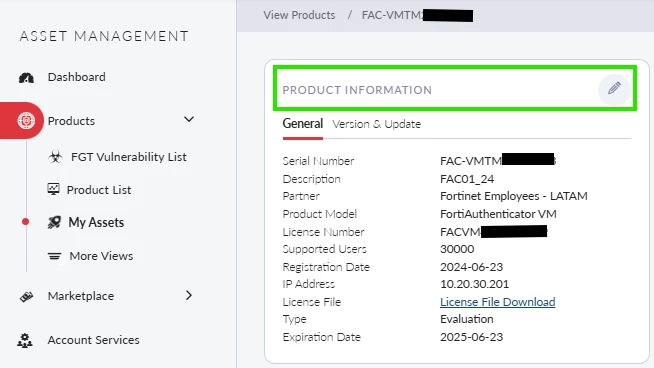This screenshot has width=654, height=368.
Task: Click the Registration Date field label
Action: point(326,267)
